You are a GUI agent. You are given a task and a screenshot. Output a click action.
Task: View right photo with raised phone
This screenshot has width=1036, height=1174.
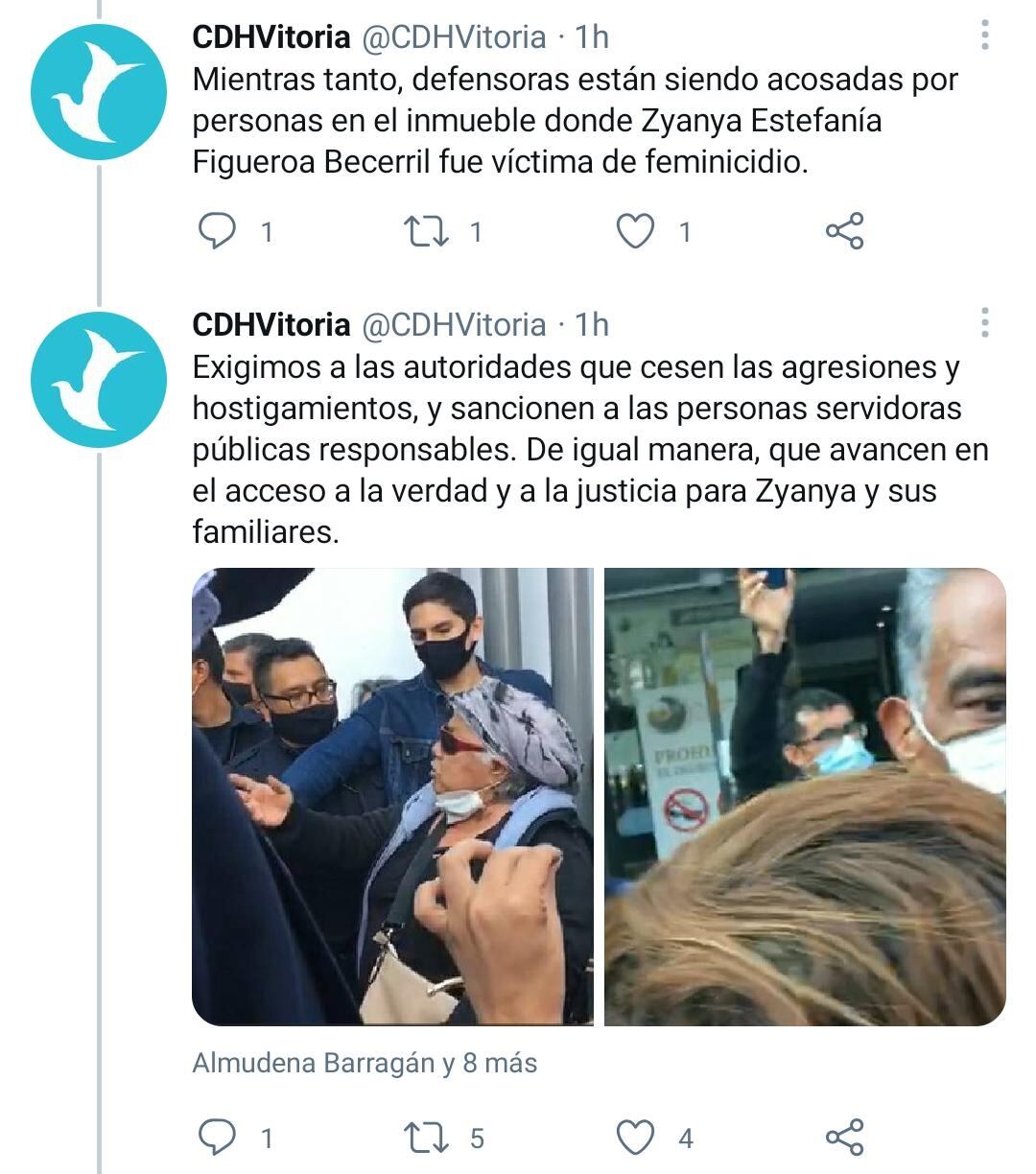coord(805,797)
